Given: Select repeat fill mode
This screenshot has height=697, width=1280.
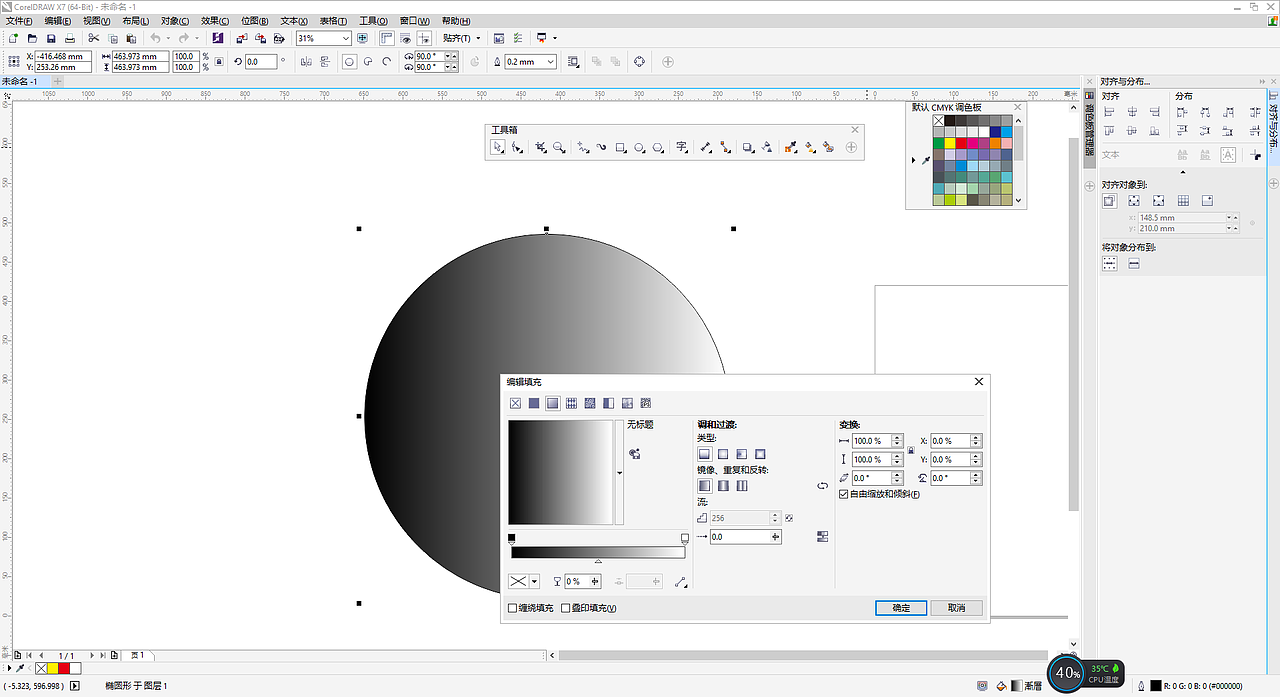Looking at the screenshot, I should coord(741,486).
